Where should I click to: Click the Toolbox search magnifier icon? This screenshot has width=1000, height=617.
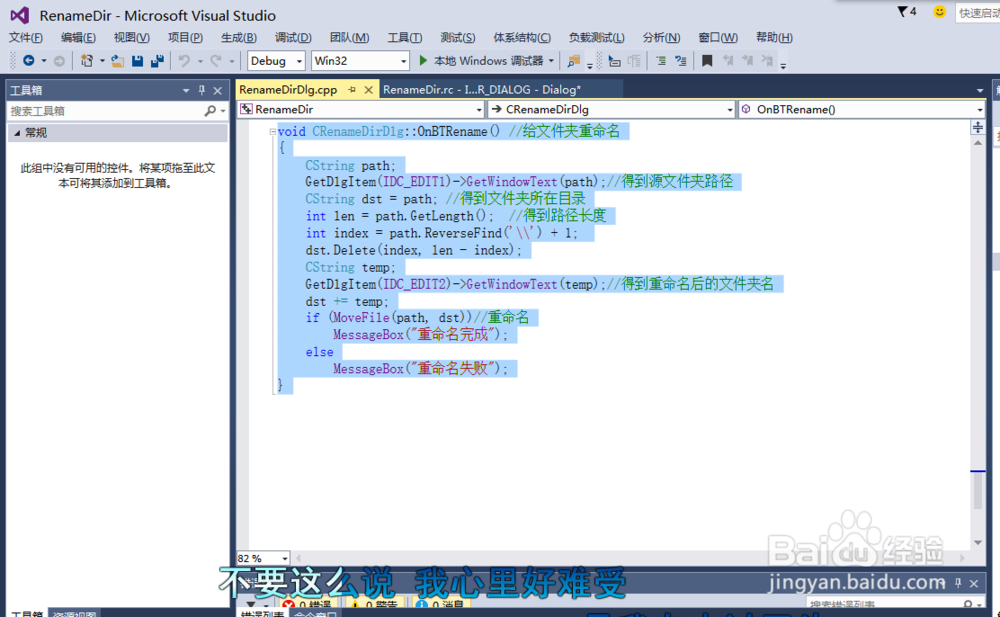[210, 111]
